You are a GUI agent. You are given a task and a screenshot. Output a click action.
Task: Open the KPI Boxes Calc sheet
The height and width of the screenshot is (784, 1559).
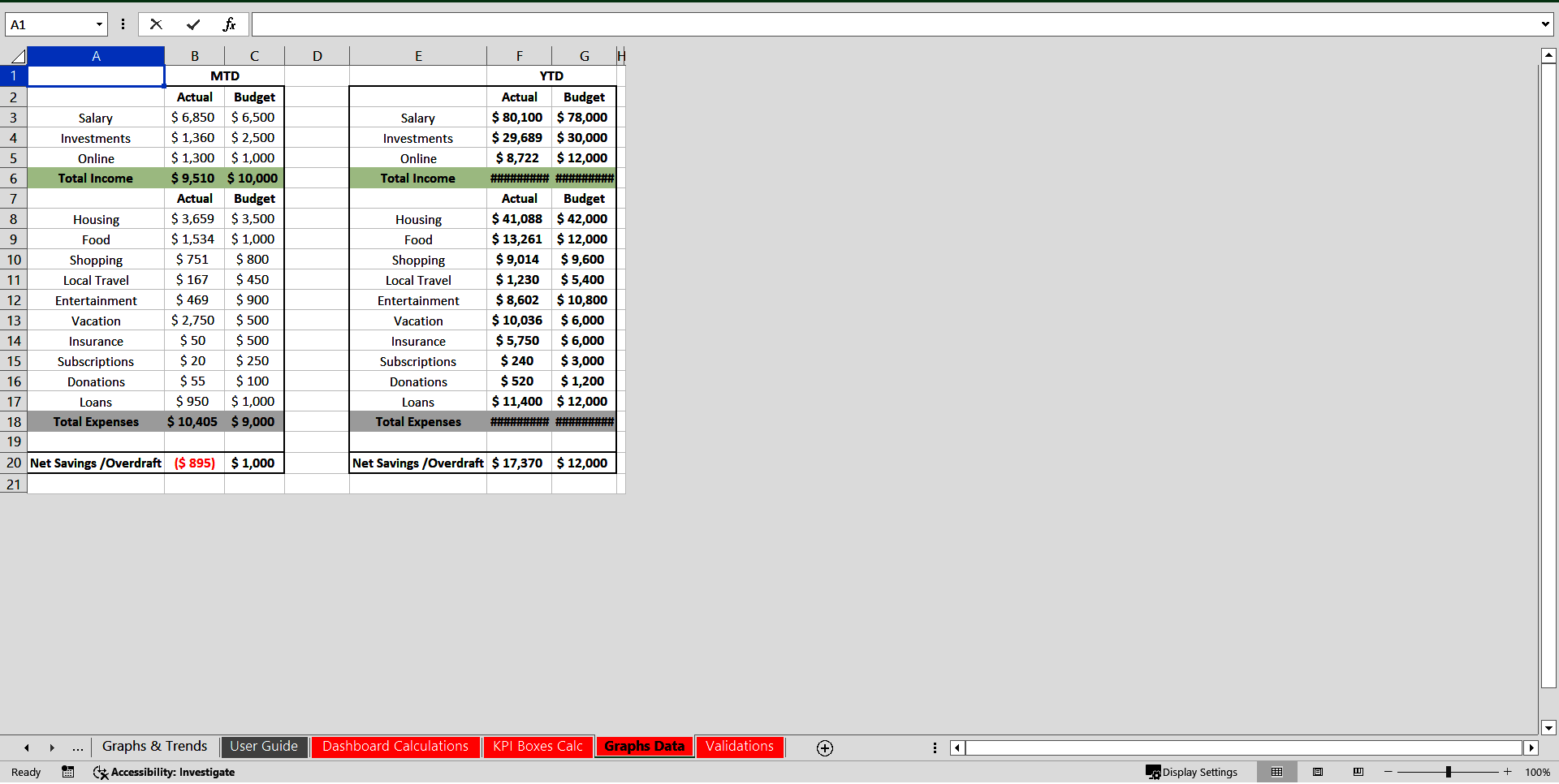click(538, 747)
